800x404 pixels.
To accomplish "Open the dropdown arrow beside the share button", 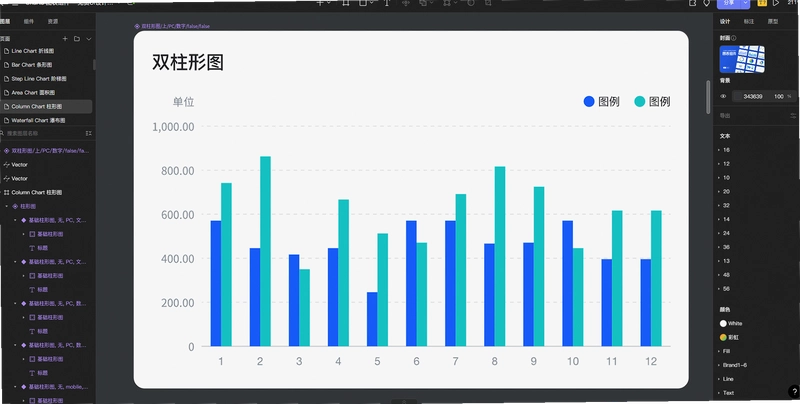I will (x=745, y=3).
